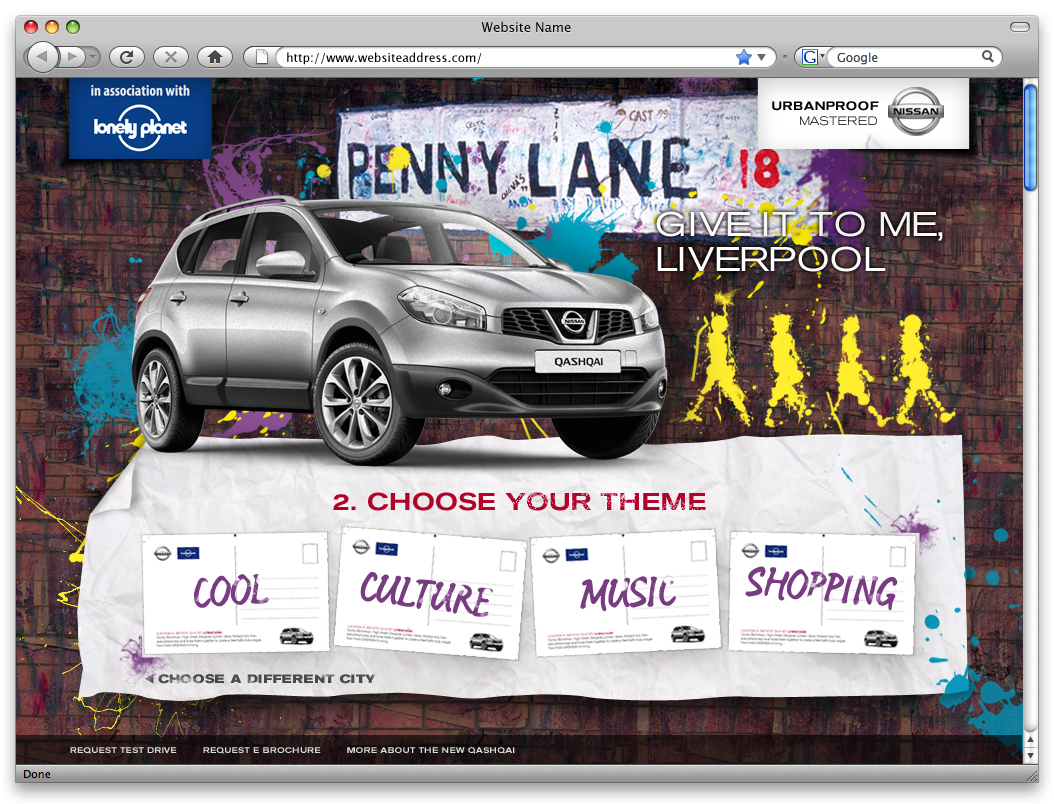The image size is (1054, 804).
Task: Open the address bar dropdown arrow
Action: [762, 57]
